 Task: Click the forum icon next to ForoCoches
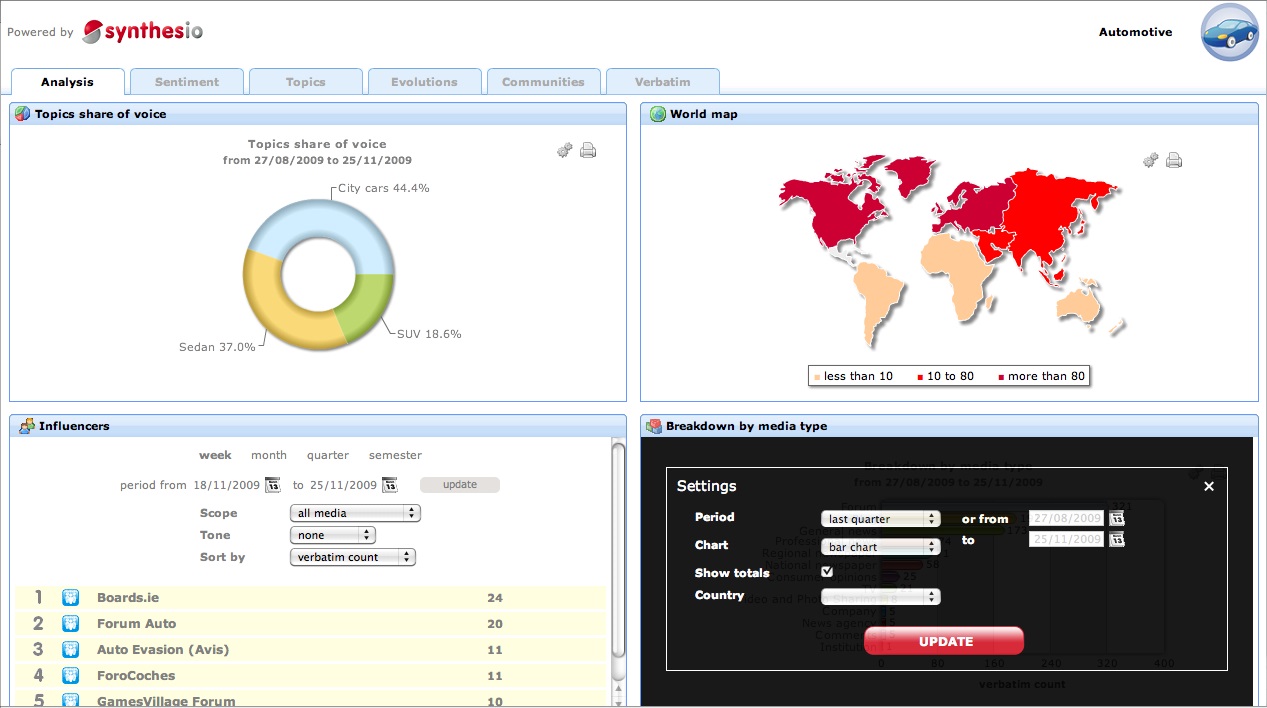coord(70,676)
